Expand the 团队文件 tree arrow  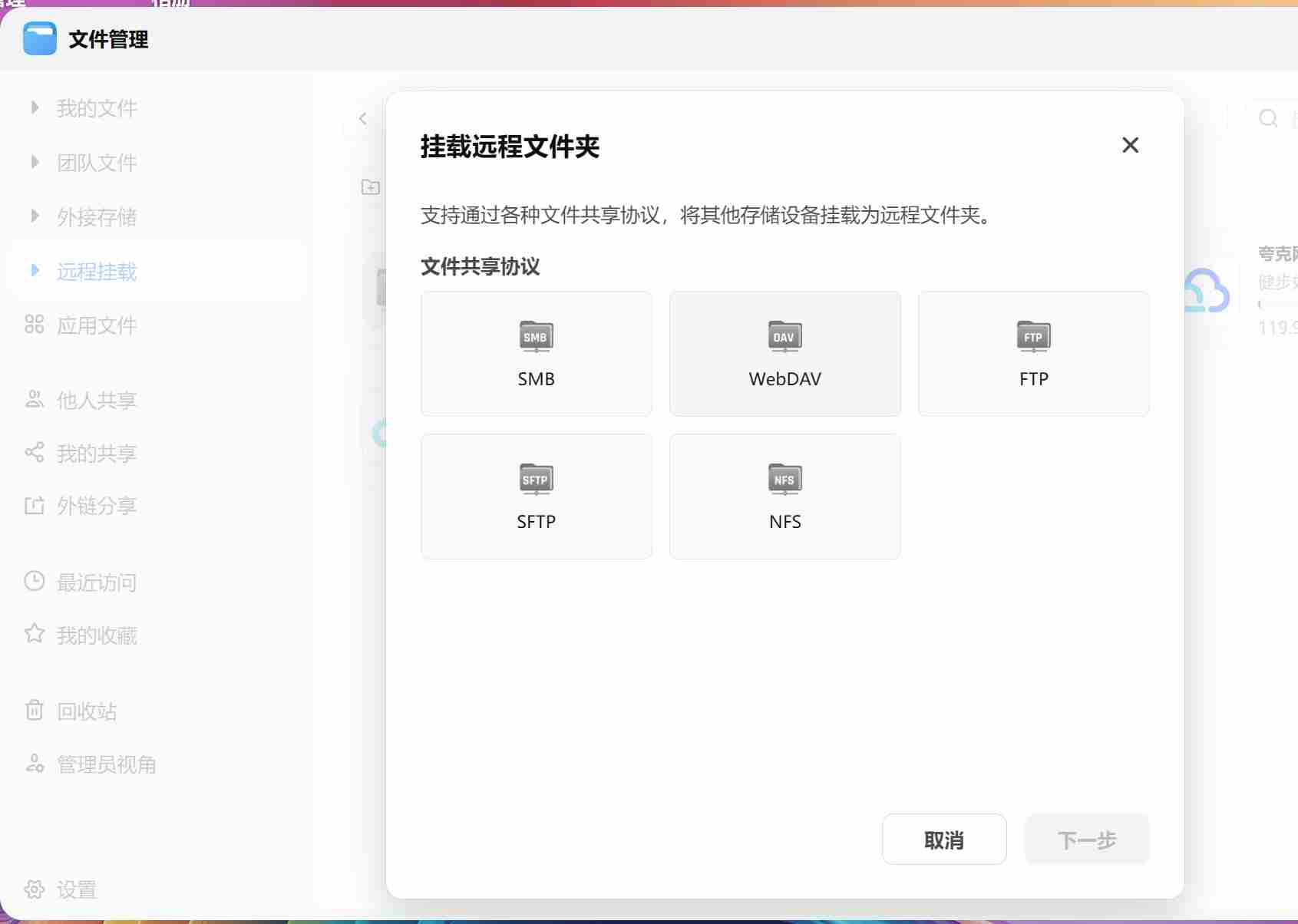point(35,162)
